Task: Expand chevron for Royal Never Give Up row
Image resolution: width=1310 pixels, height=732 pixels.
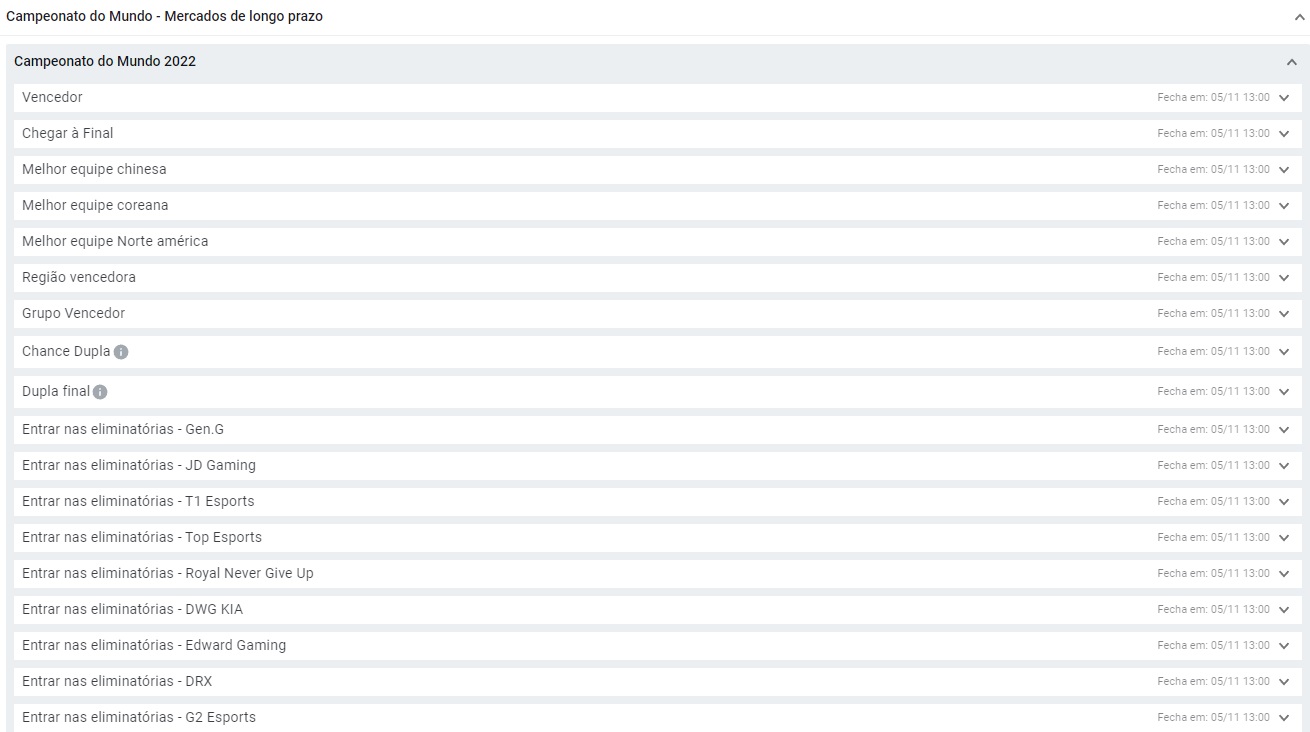Action: (x=1284, y=574)
